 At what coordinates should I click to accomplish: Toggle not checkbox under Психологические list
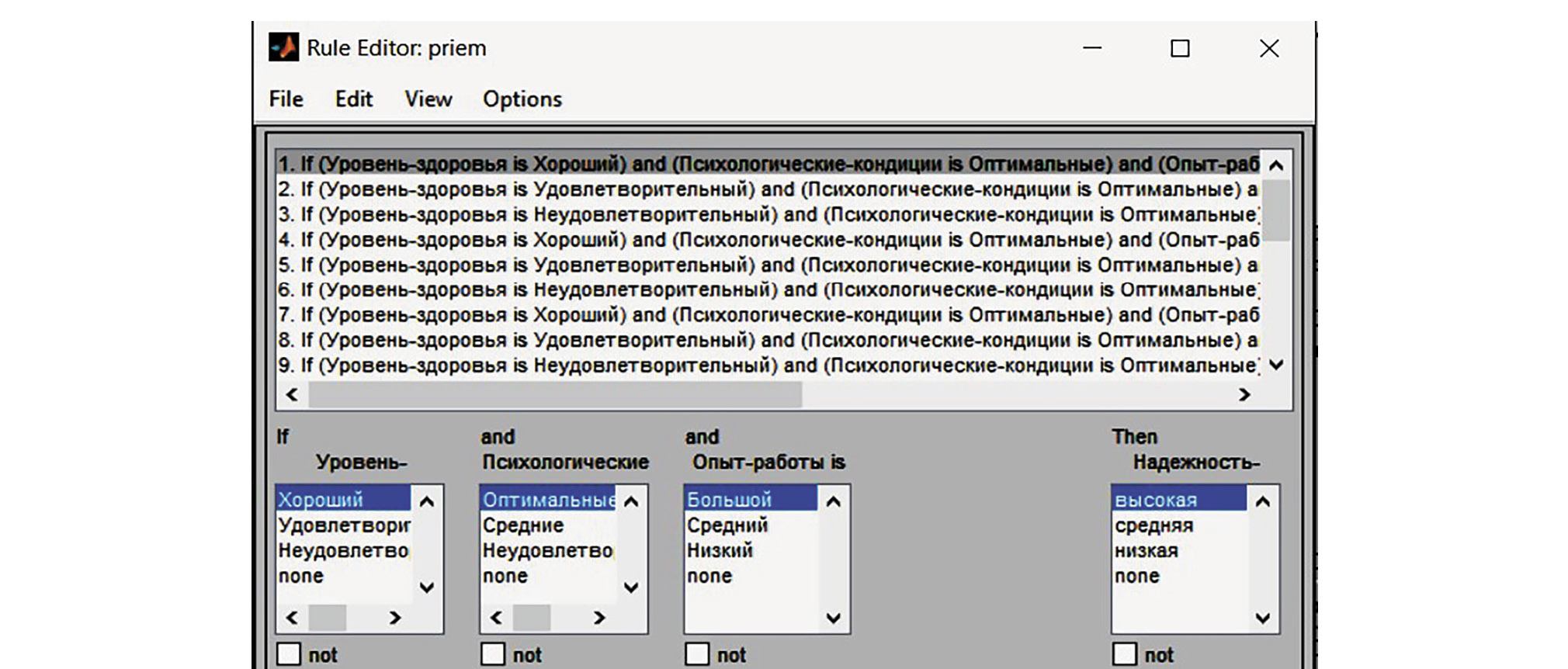pos(493,653)
